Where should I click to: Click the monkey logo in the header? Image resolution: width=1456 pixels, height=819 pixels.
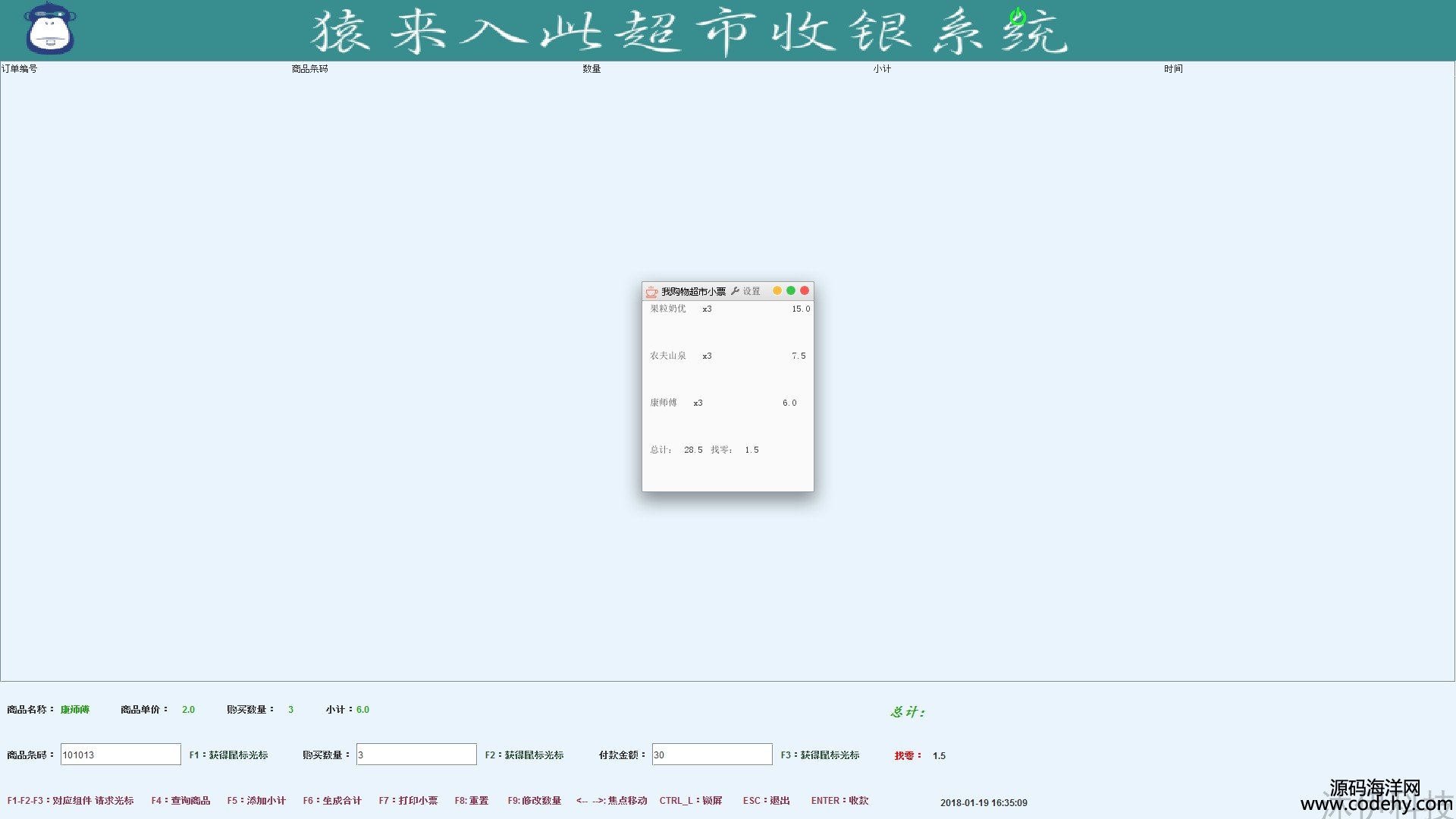(x=50, y=29)
